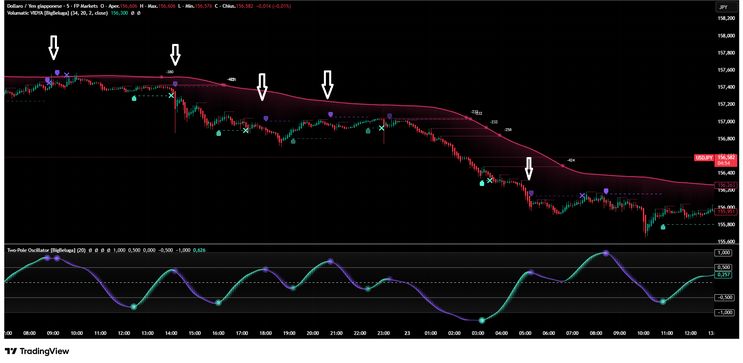Click the 0,357 oscillator value label
The width and height of the screenshot is (743, 363).
[x=724, y=274]
